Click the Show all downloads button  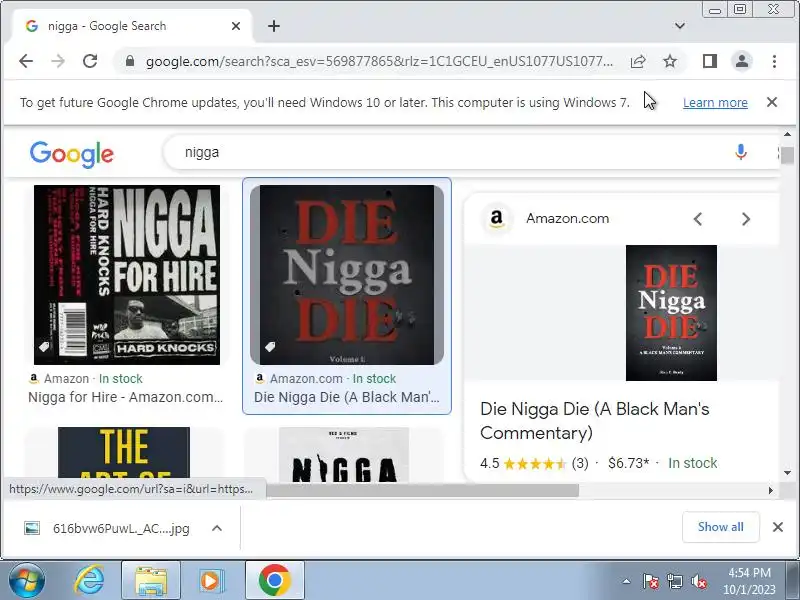(x=720, y=527)
